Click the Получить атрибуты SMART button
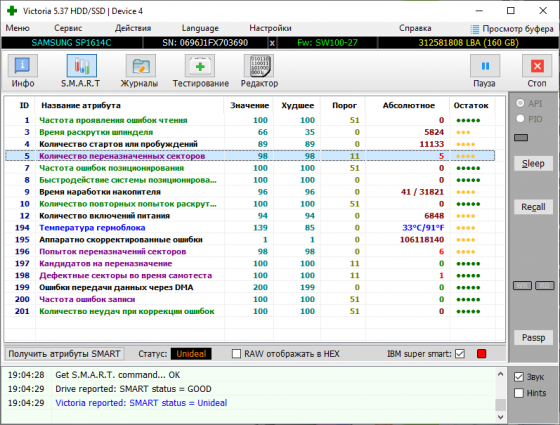This screenshot has width=560, height=425. (64, 354)
